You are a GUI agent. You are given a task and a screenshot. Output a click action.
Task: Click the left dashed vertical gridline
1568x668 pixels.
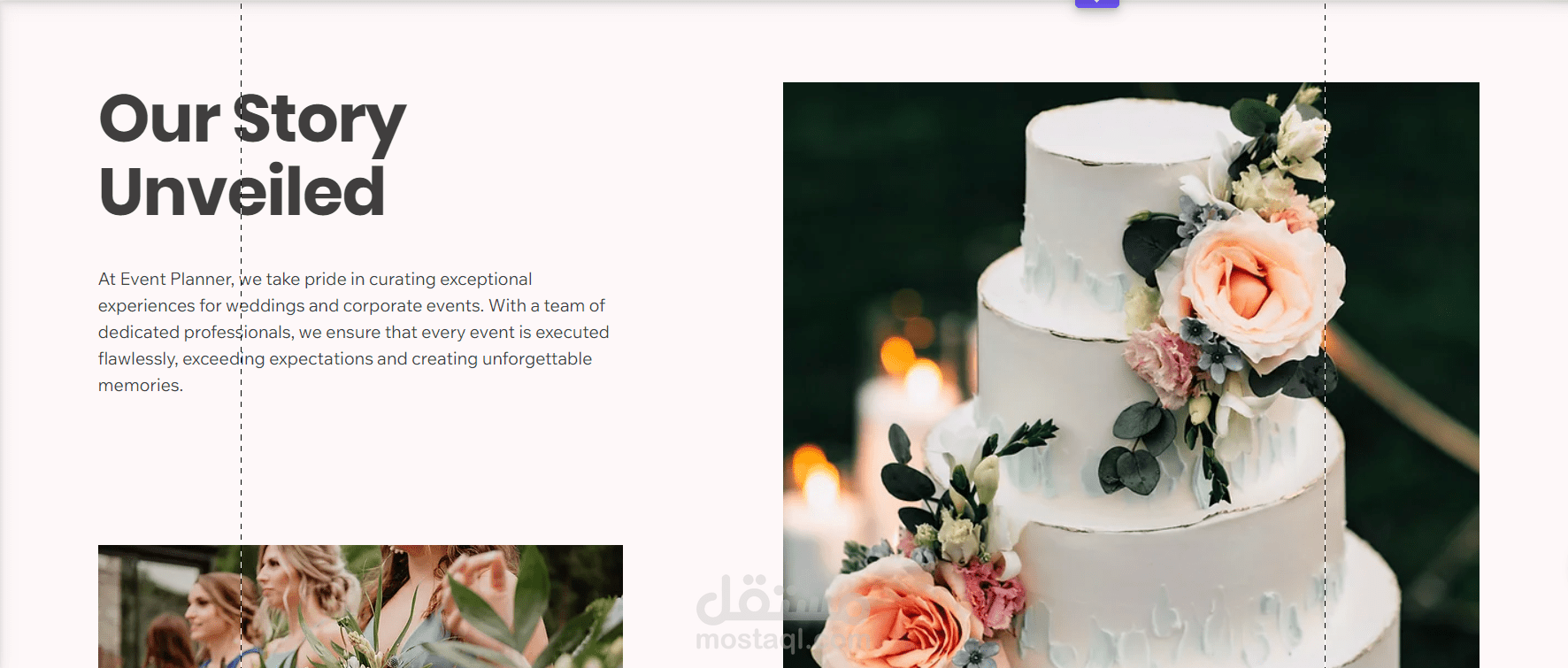pos(241,334)
